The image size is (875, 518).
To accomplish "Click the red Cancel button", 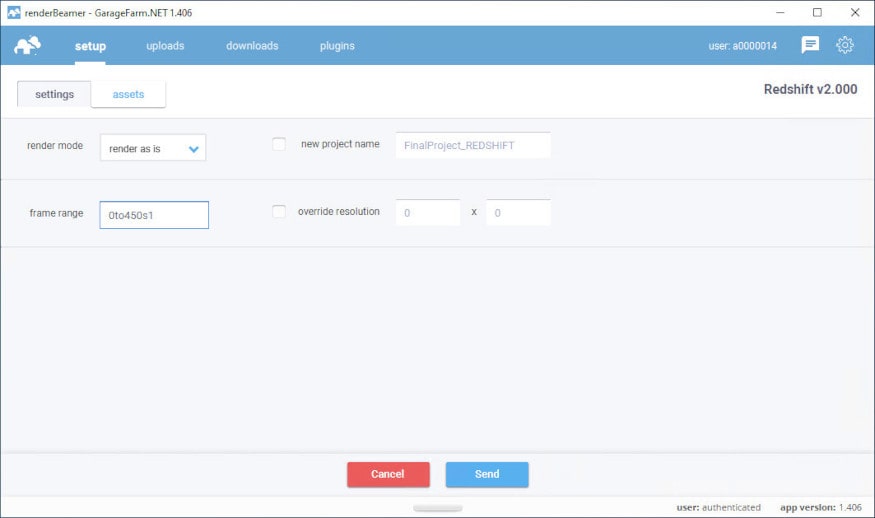I will pyautogui.click(x=388, y=474).
